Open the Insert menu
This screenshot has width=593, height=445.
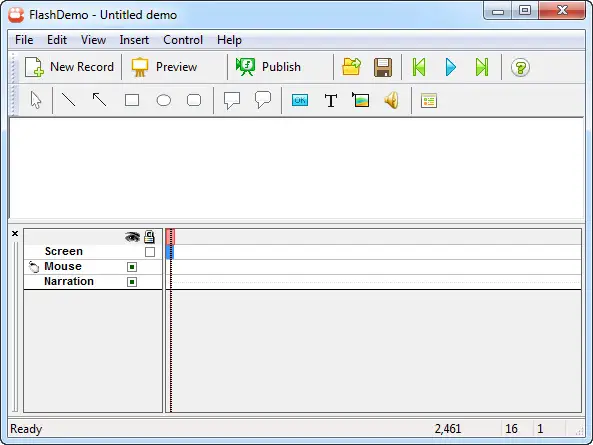[x=134, y=40]
